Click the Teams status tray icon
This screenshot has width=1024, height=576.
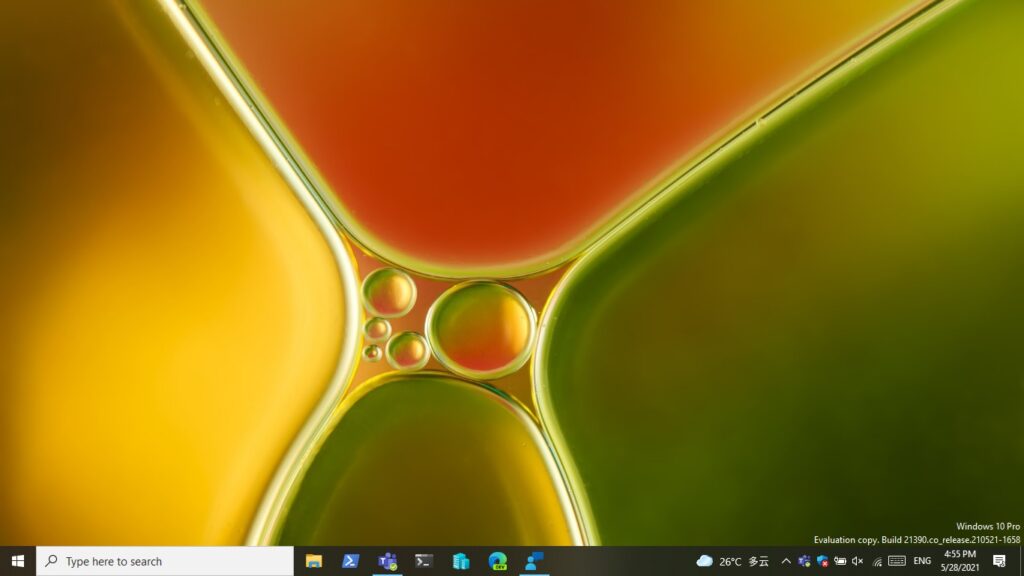click(804, 561)
